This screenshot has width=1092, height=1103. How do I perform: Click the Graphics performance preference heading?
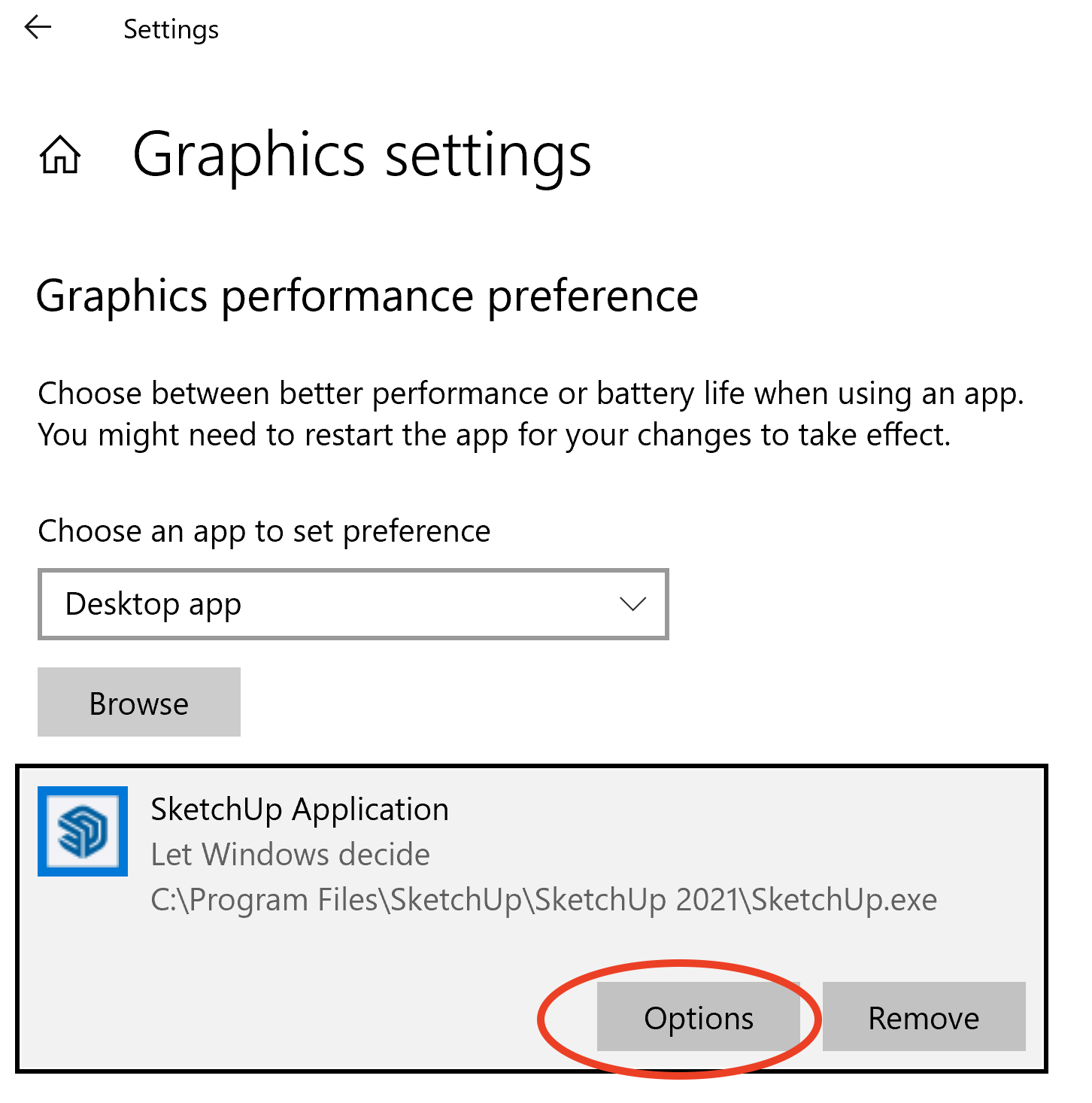click(367, 296)
